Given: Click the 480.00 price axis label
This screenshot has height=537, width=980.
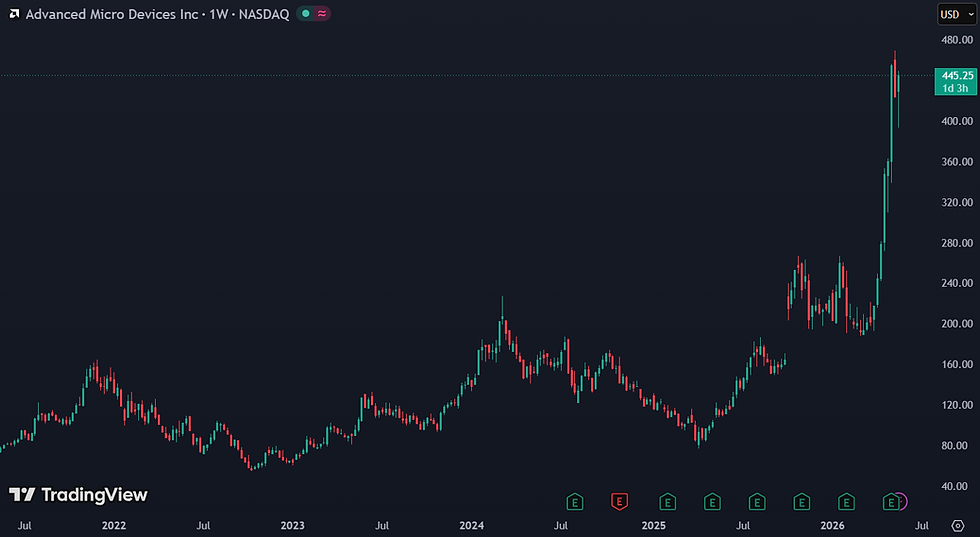Looking at the screenshot, I should pyautogui.click(x=957, y=40).
